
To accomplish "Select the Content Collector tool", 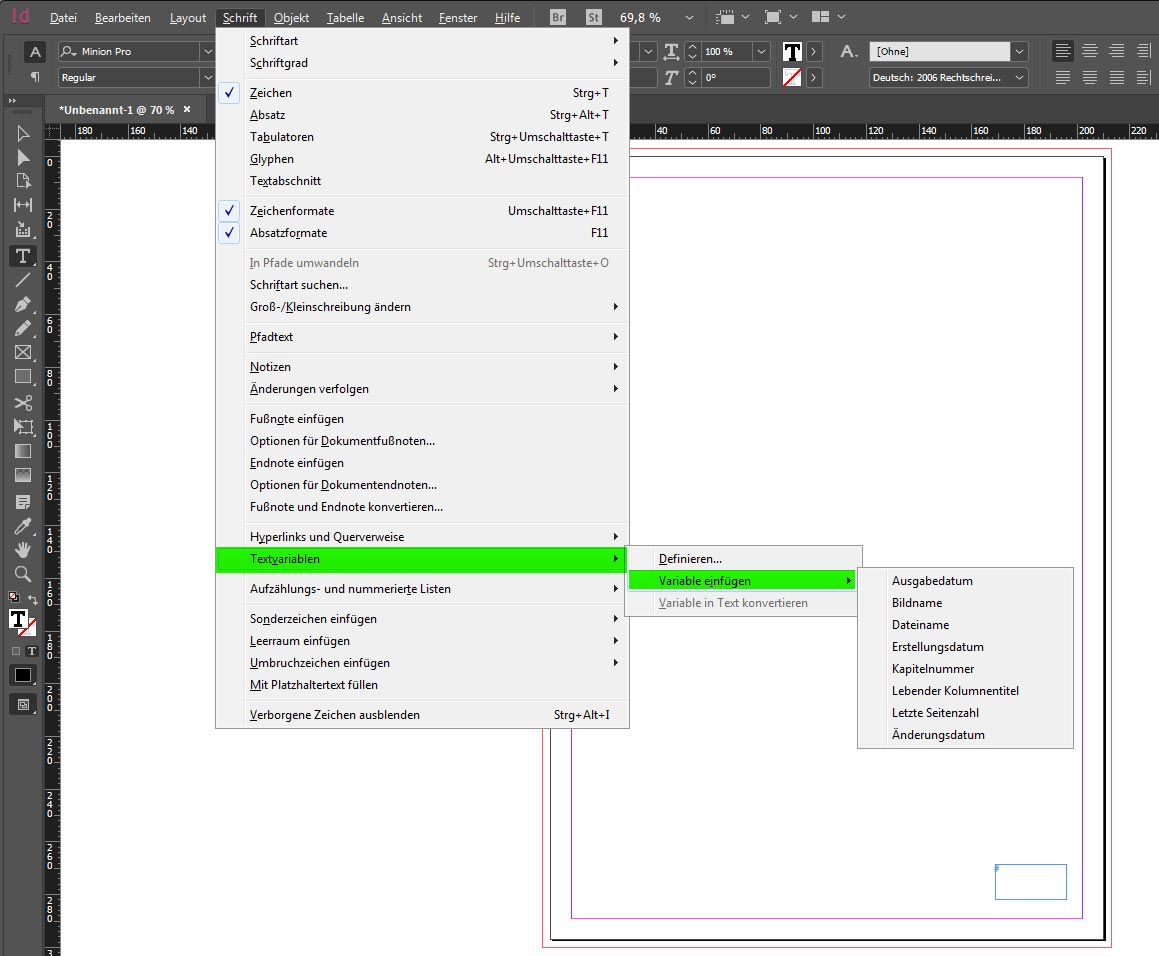I will 23,229.
